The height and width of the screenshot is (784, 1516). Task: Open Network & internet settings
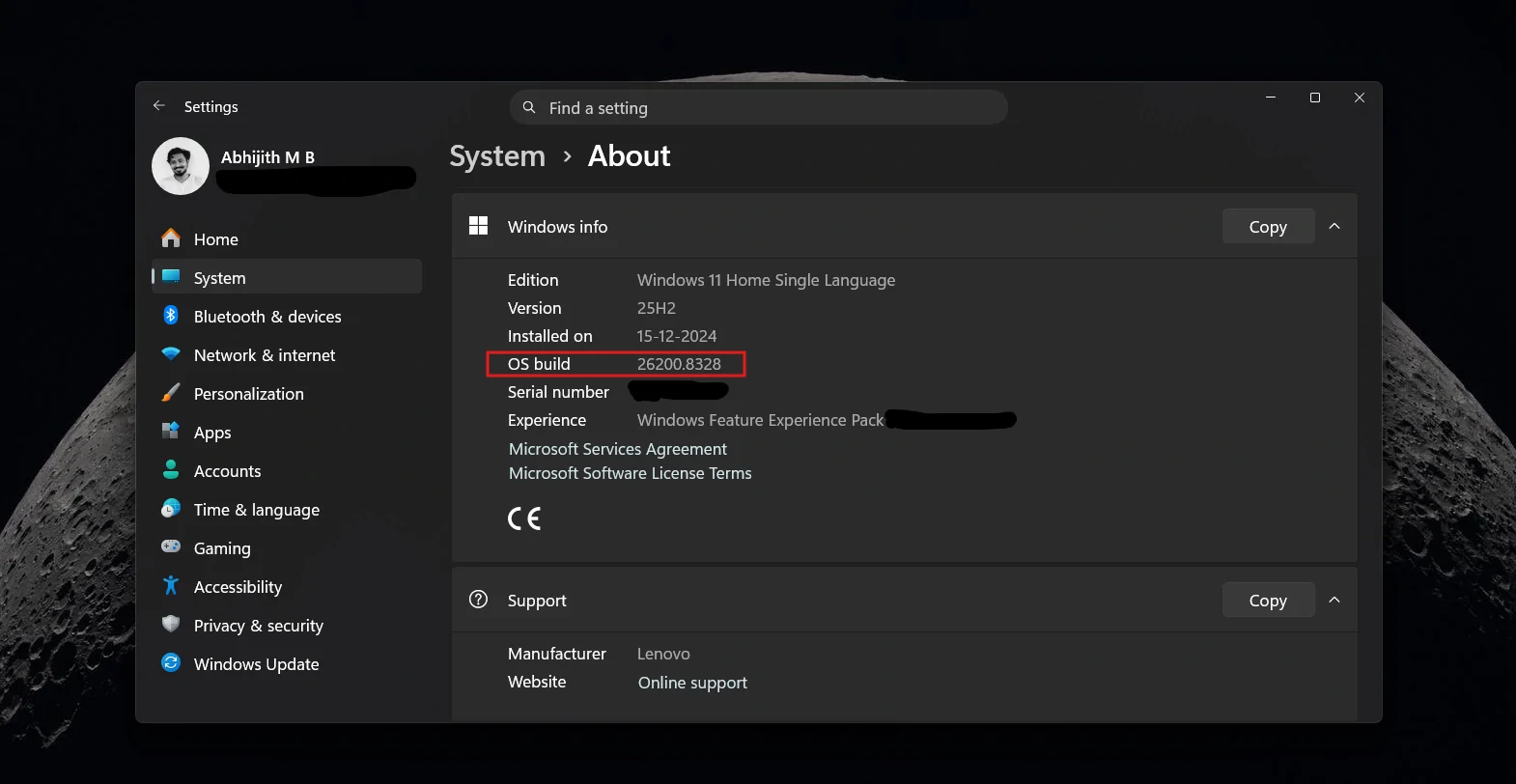click(287, 354)
